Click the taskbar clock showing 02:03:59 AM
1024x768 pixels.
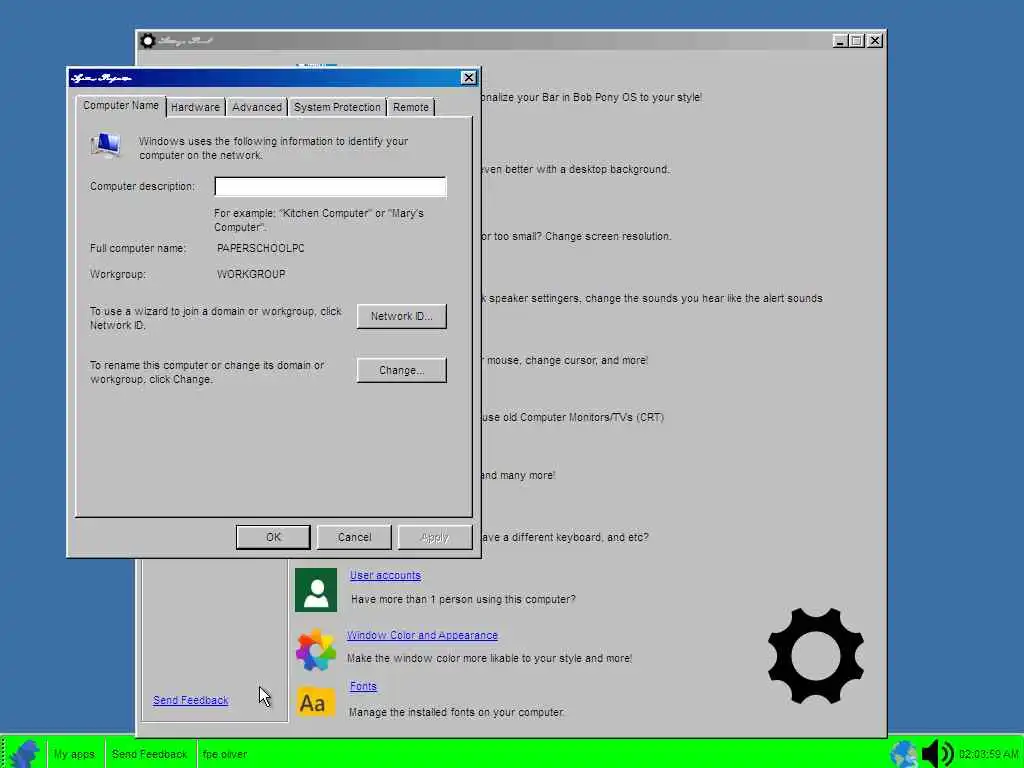(989, 754)
